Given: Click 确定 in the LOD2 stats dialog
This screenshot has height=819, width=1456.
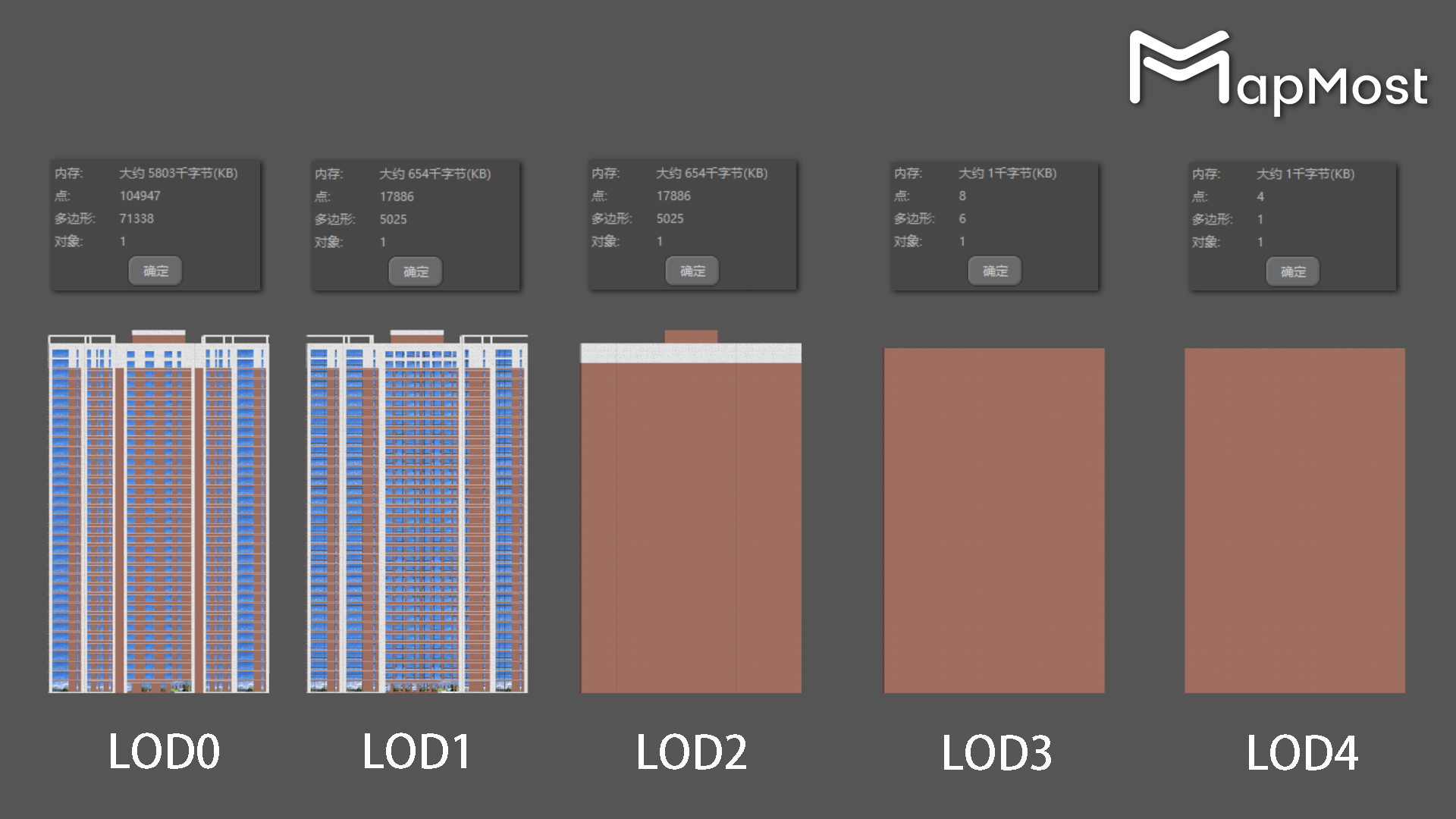Looking at the screenshot, I should pyautogui.click(x=692, y=271).
